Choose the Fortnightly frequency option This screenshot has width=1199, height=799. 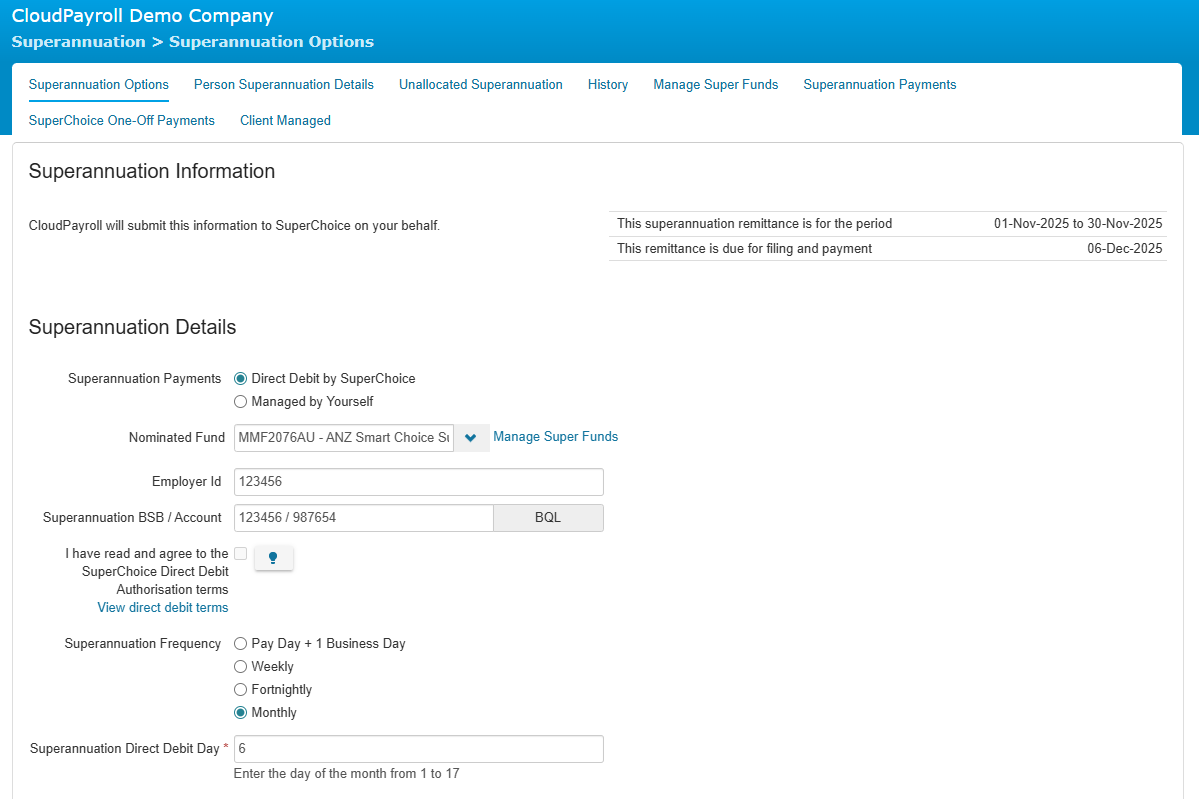point(240,690)
